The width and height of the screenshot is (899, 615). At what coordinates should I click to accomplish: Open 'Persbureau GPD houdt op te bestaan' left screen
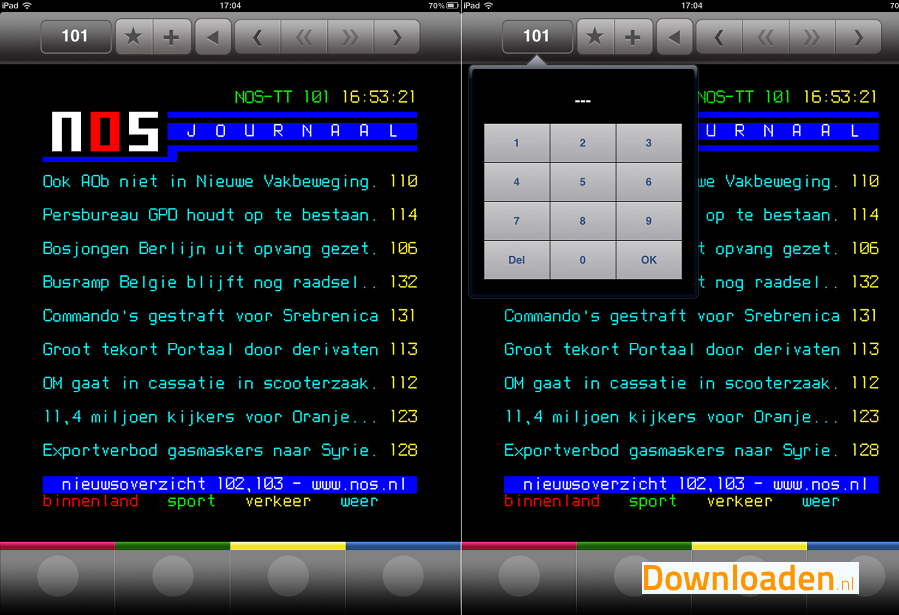pyautogui.click(x=230, y=215)
